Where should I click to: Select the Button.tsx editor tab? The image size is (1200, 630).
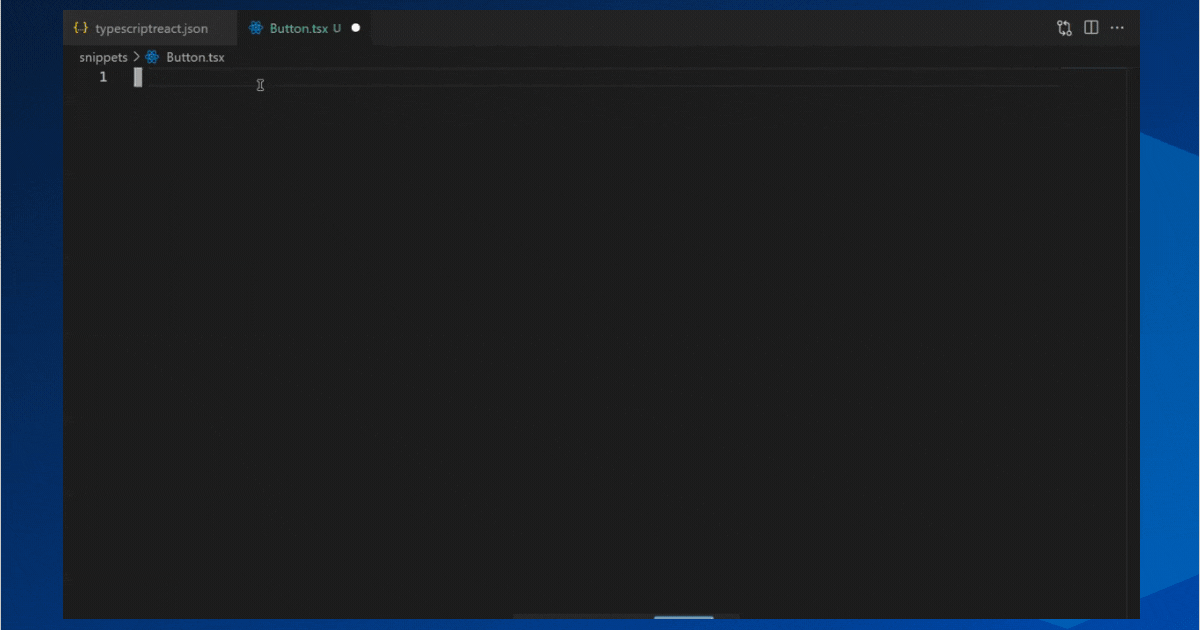point(304,28)
